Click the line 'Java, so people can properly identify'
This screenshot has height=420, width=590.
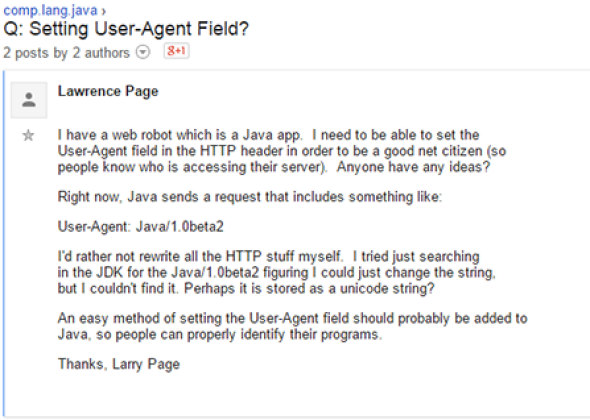220,334
